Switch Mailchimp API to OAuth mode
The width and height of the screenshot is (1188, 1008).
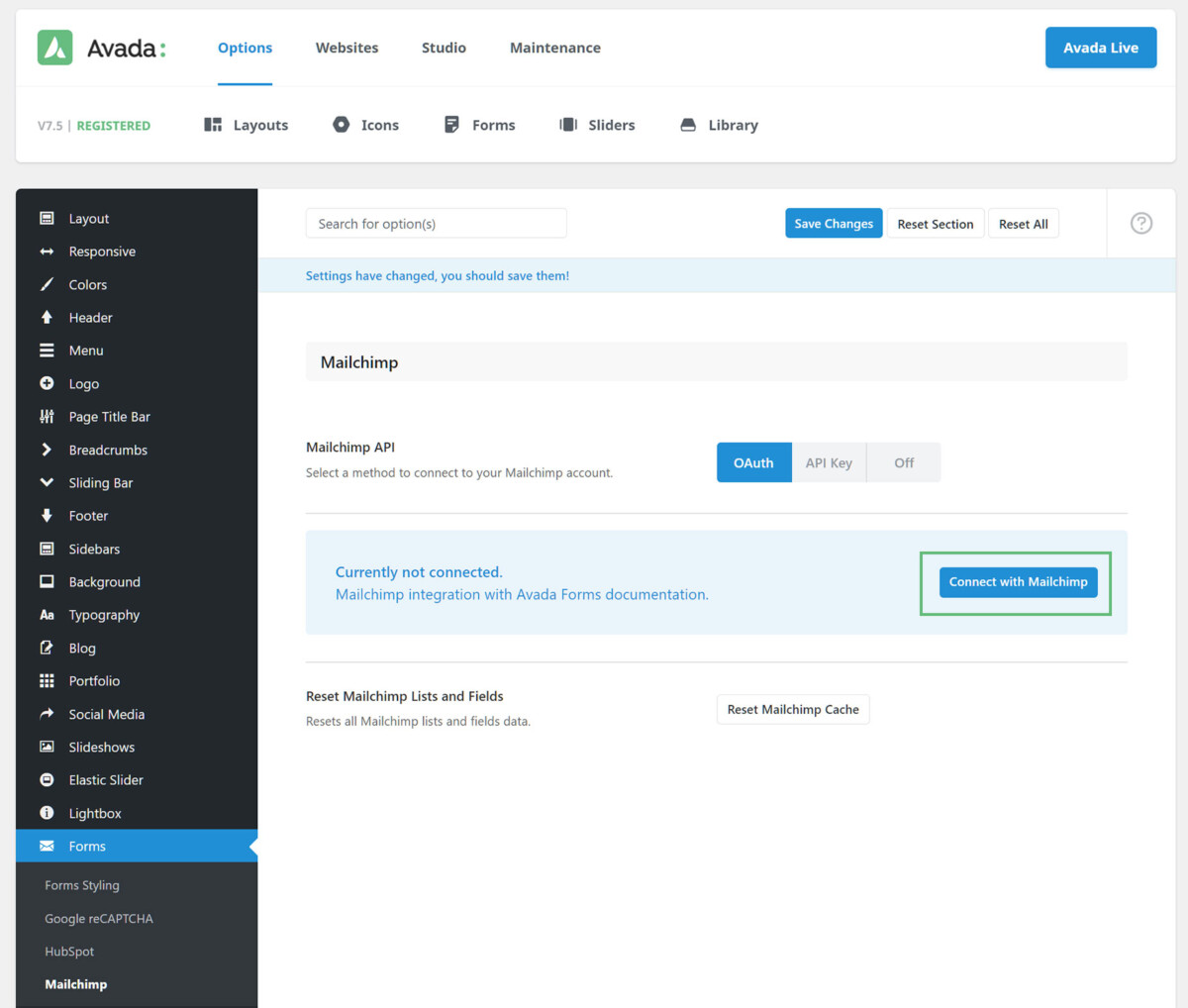tap(753, 462)
